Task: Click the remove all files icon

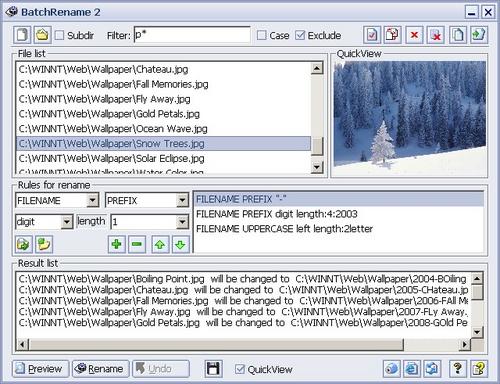Action: (x=436, y=35)
